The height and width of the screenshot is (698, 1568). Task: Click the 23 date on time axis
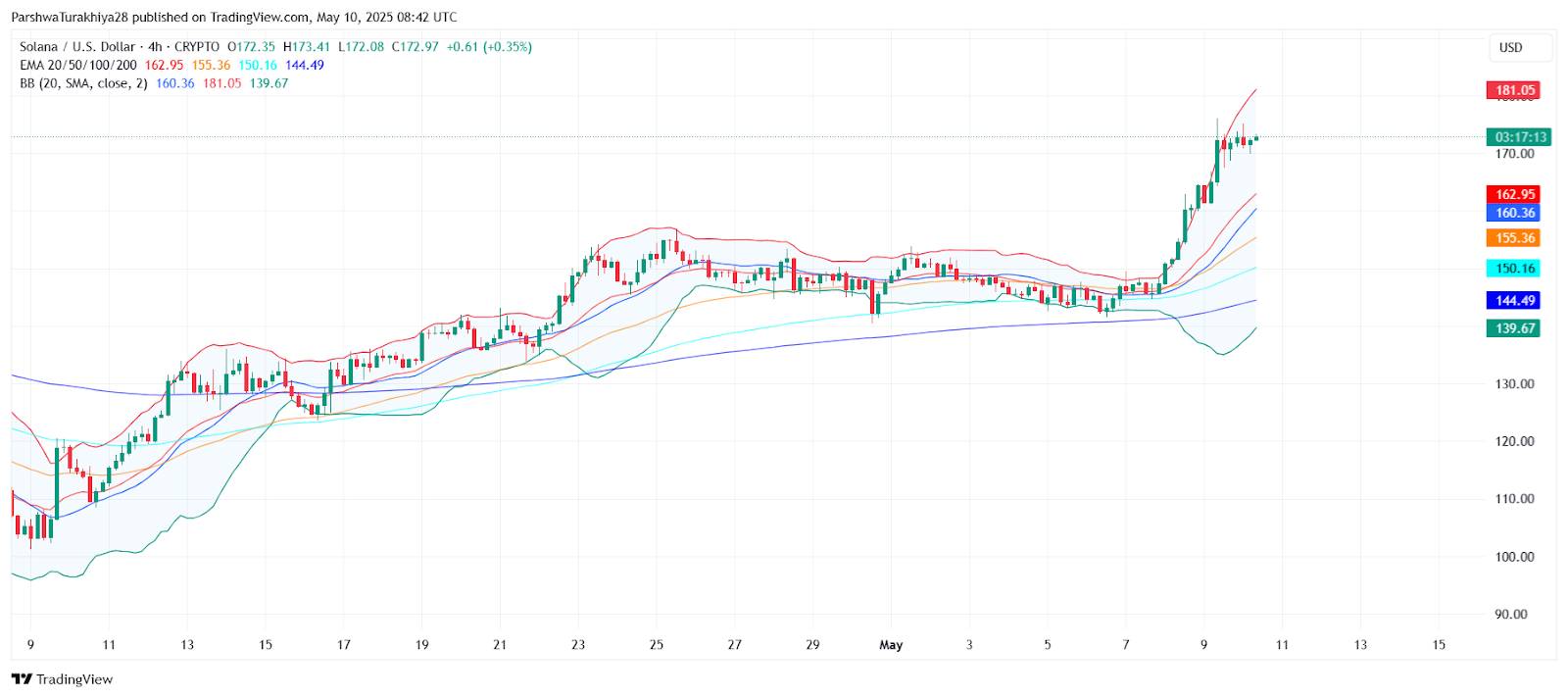pos(578,645)
